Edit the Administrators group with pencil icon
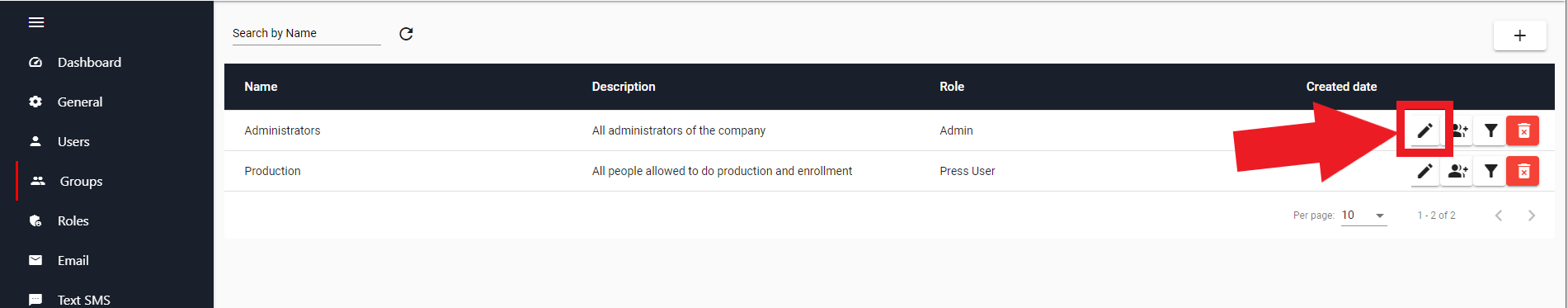 tap(1424, 130)
